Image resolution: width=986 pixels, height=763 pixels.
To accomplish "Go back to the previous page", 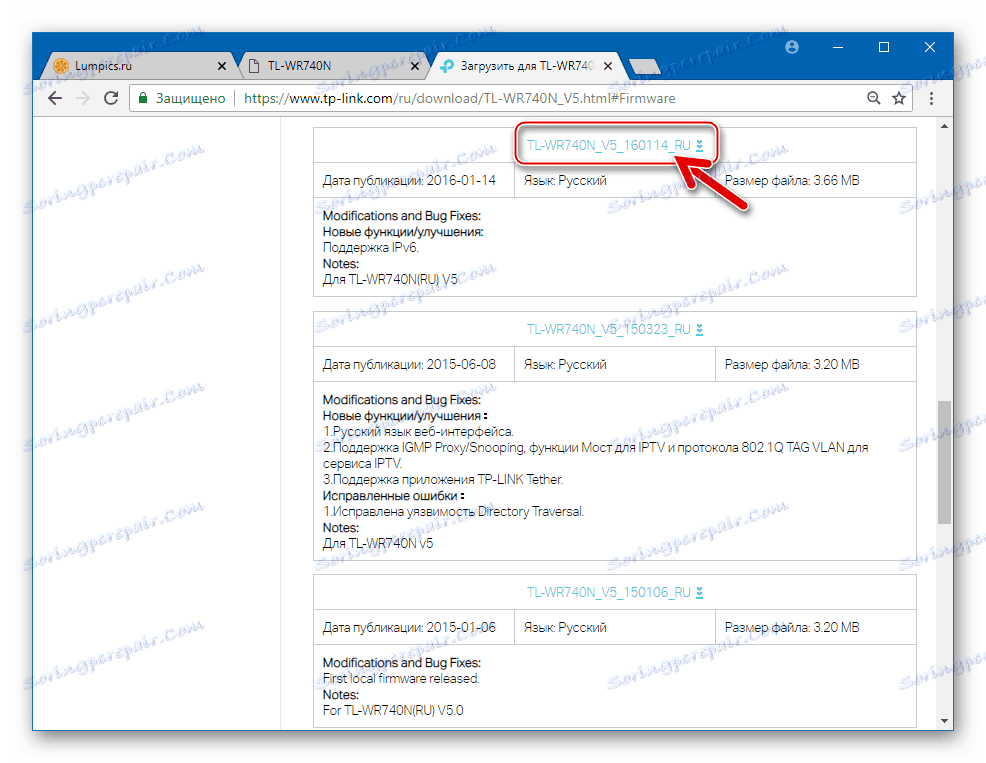I will pyautogui.click(x=55, y=98).
